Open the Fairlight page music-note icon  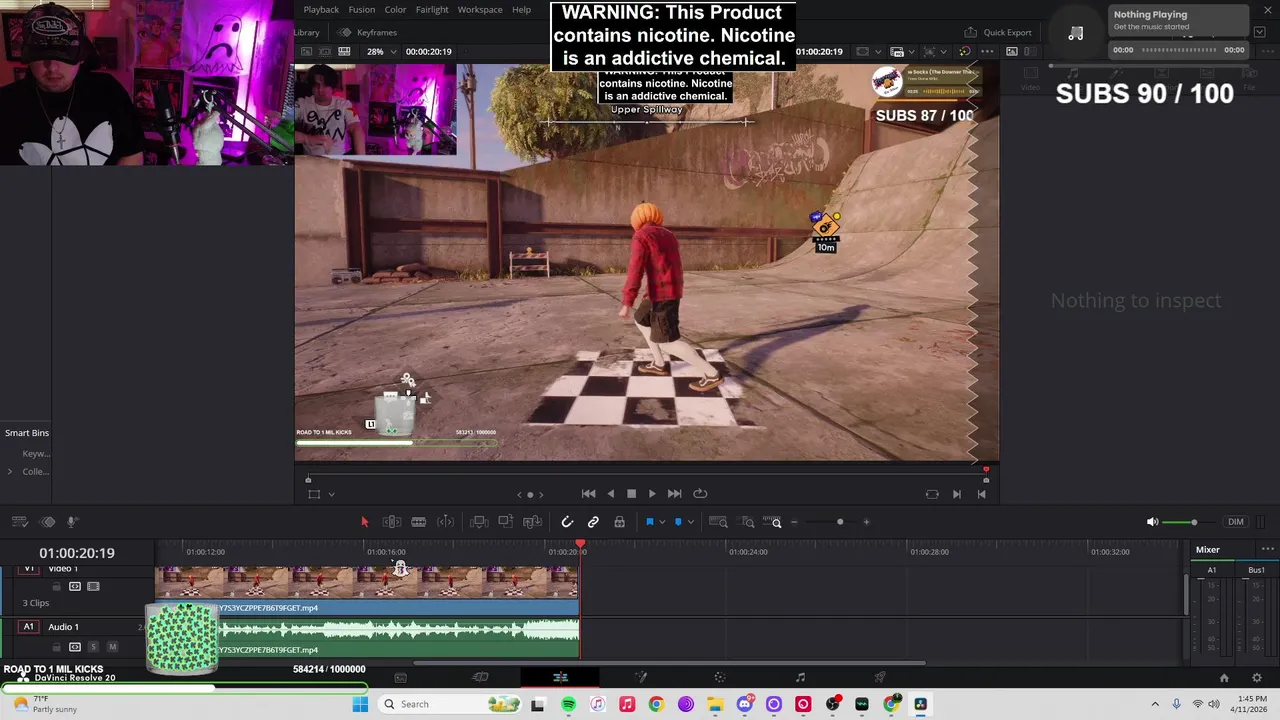click(x=800, y=677)
